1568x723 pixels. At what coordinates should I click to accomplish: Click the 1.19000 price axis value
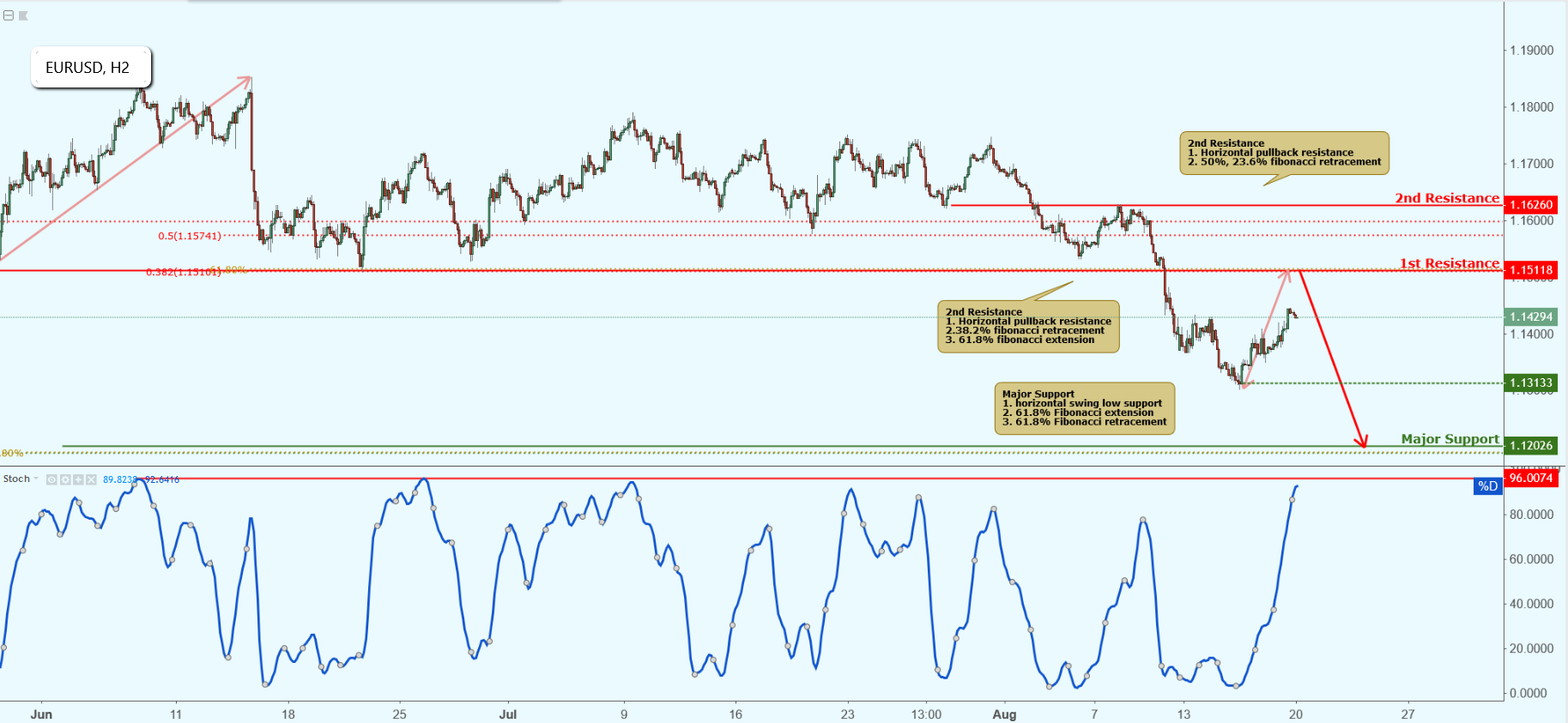pos(1532,51)
